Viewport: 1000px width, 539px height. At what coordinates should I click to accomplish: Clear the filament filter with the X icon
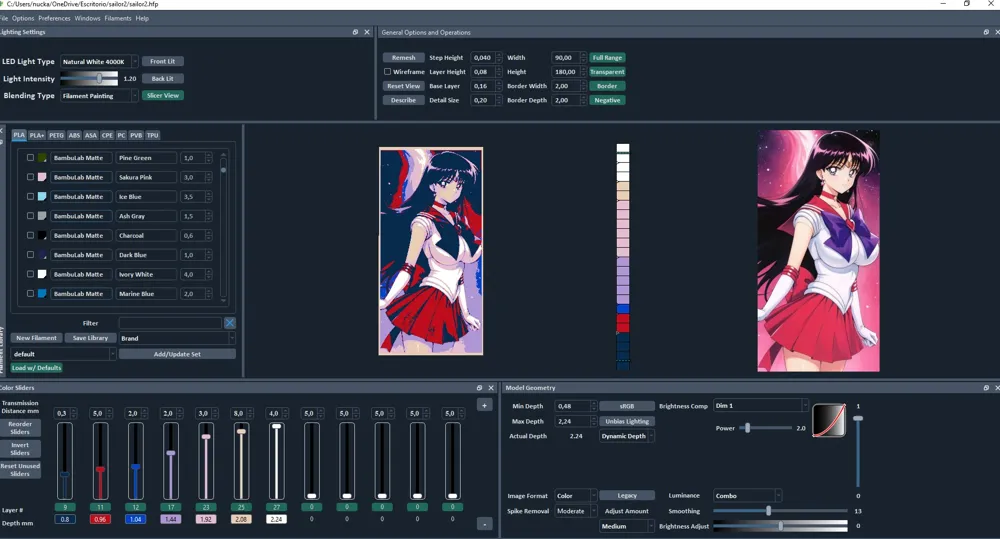pos(230,323)
